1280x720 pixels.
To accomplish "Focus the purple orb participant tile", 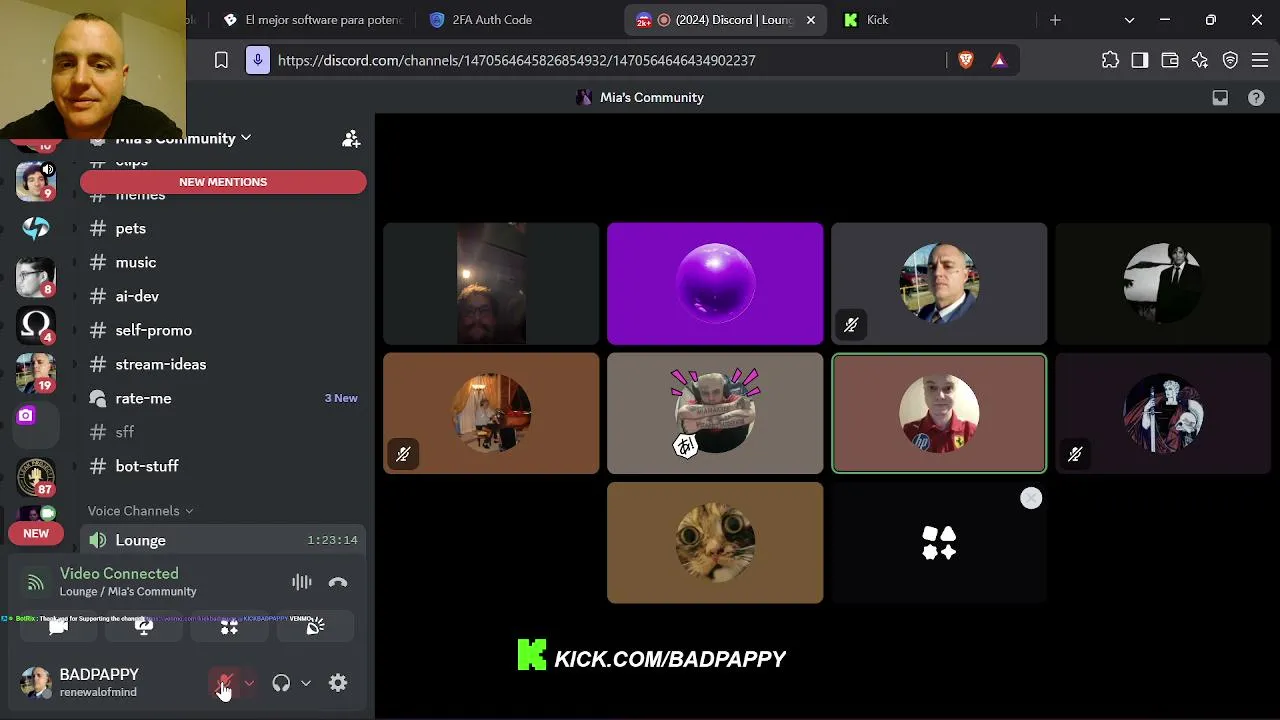I will click(715, 284).
